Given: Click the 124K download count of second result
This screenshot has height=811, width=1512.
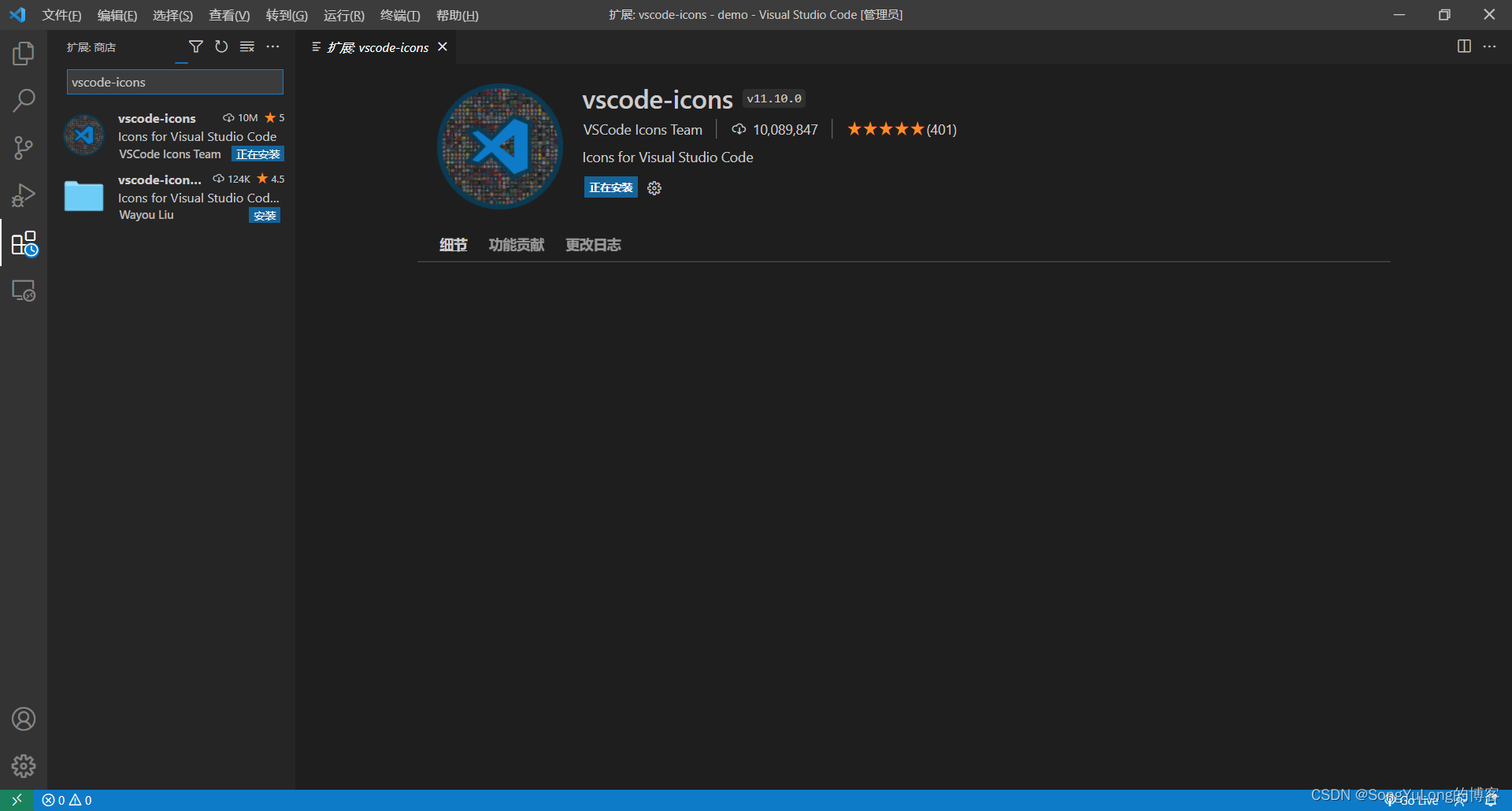Looking at the screenshot, I should [x=232, y=180].
